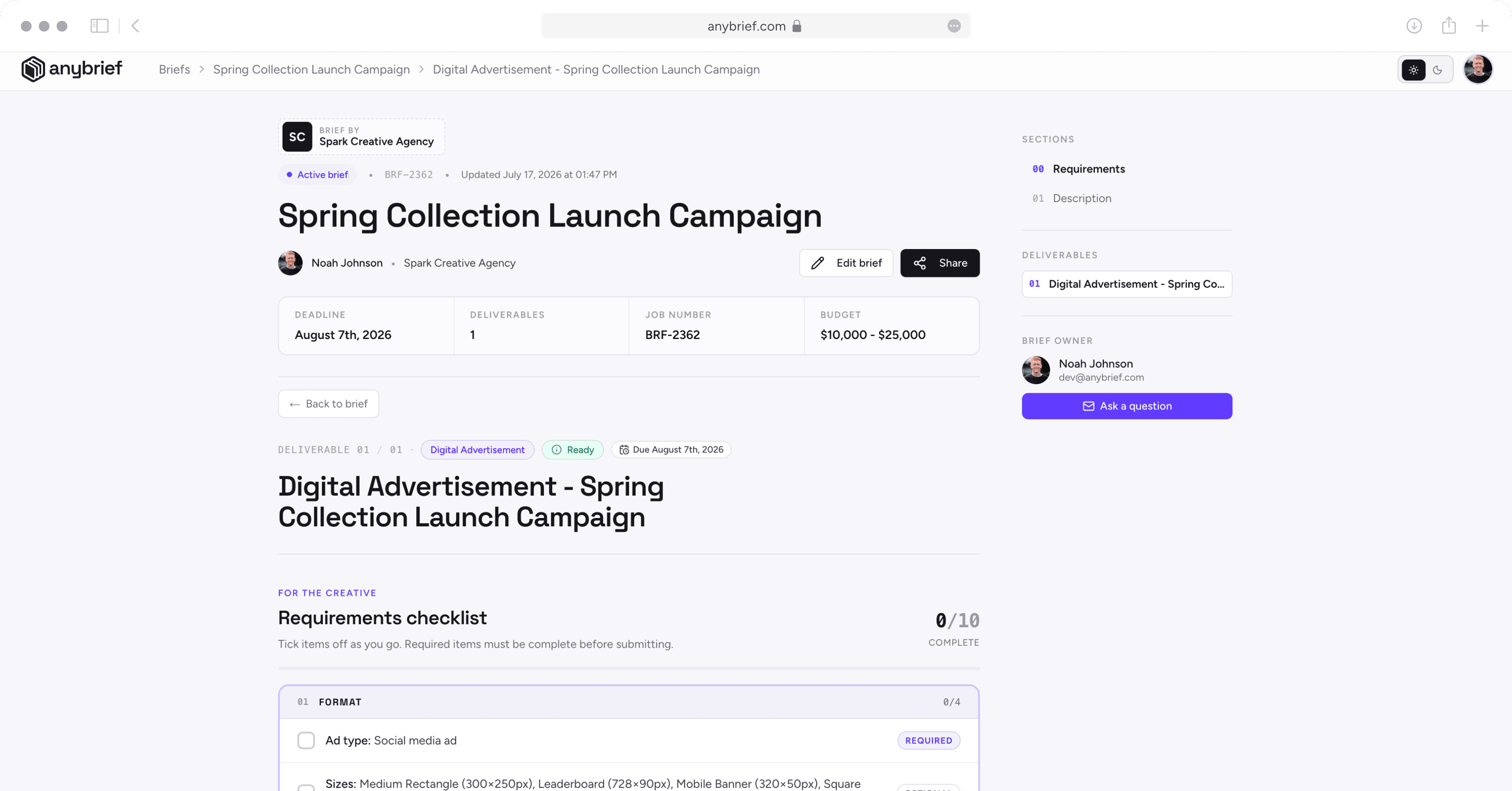Click the August 7th, 2026 deadline value
1512x791 pixels.
pos(343,335)
